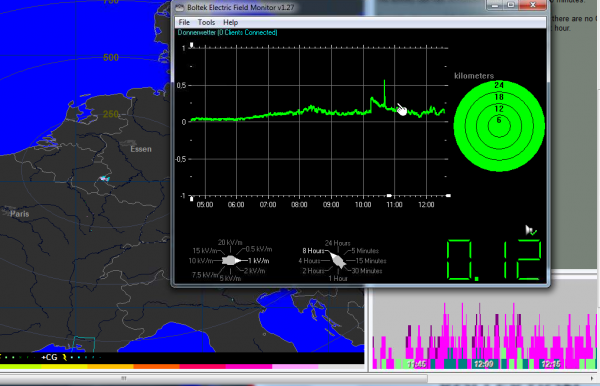This screenshot has width=600, height=386.
Task: Click the top-left graph slider marker
Action: pyautogui.click(x=192, y=45)
